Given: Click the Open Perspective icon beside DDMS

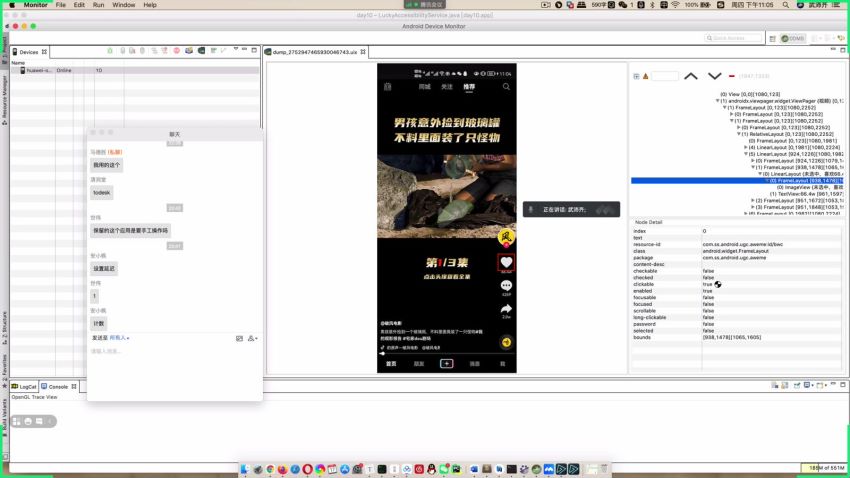Looking at the screenshot, I should pyautogui.click(x=772, y=38).
